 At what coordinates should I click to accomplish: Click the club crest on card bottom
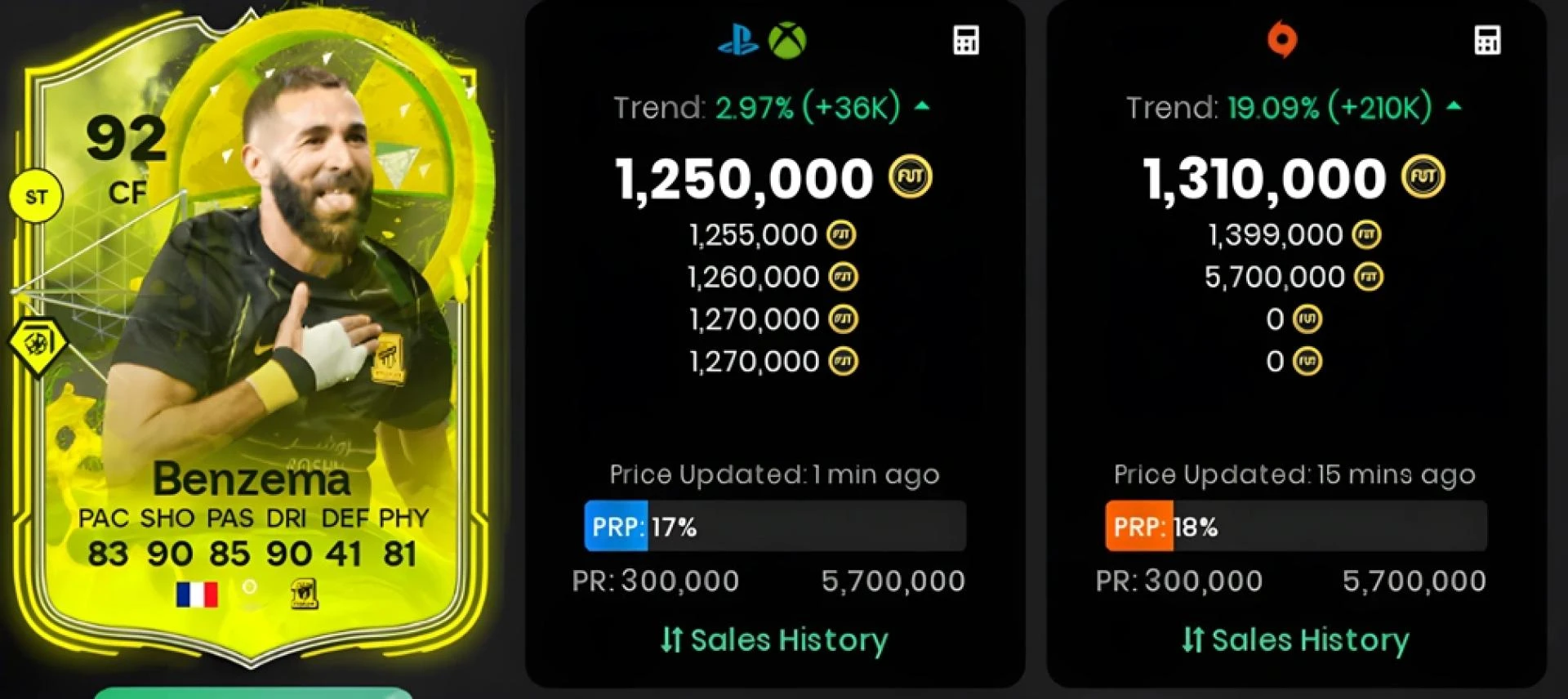[x=305, y=594]
